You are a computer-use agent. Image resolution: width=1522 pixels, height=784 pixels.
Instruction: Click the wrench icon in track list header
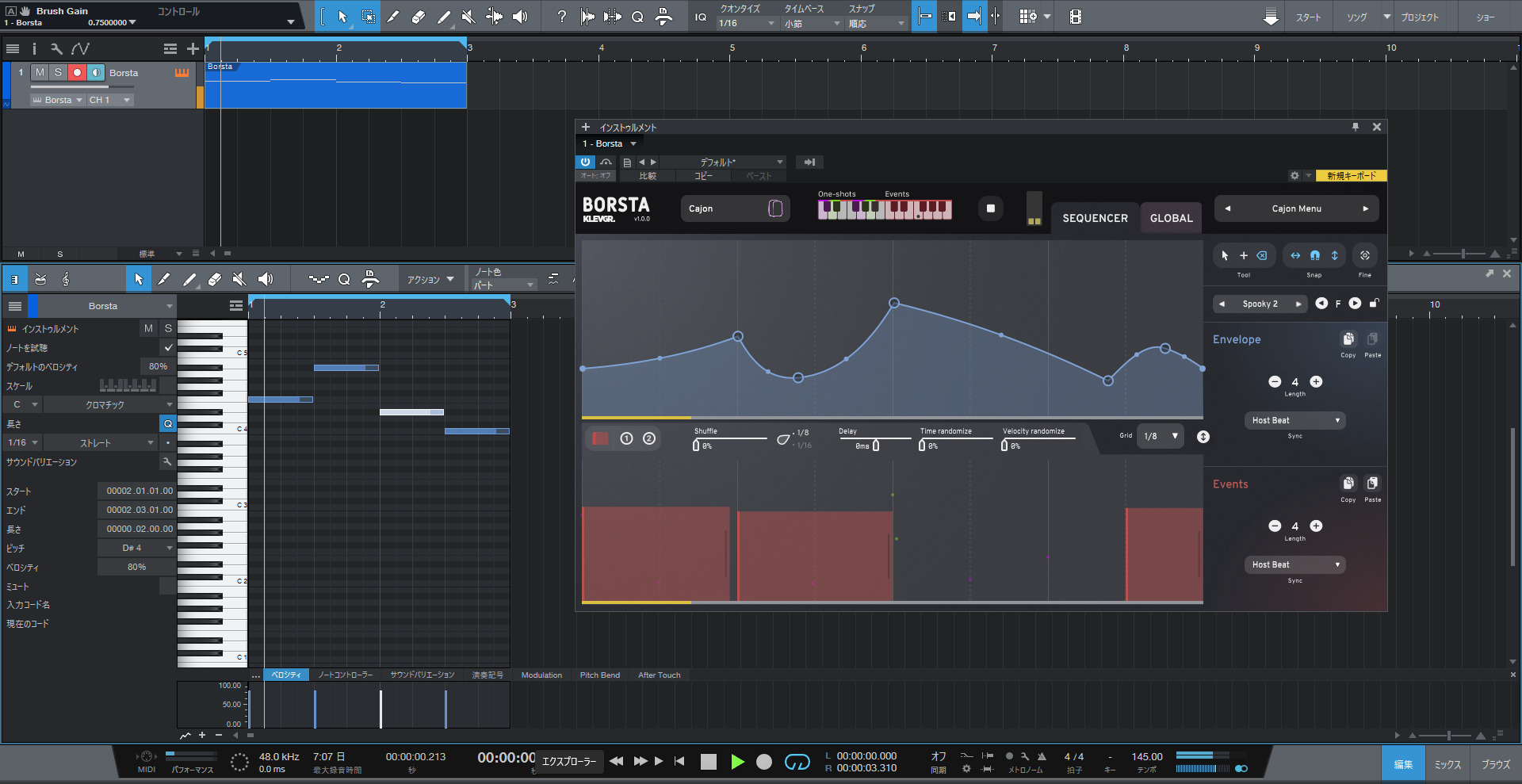(x=55, y=48)
